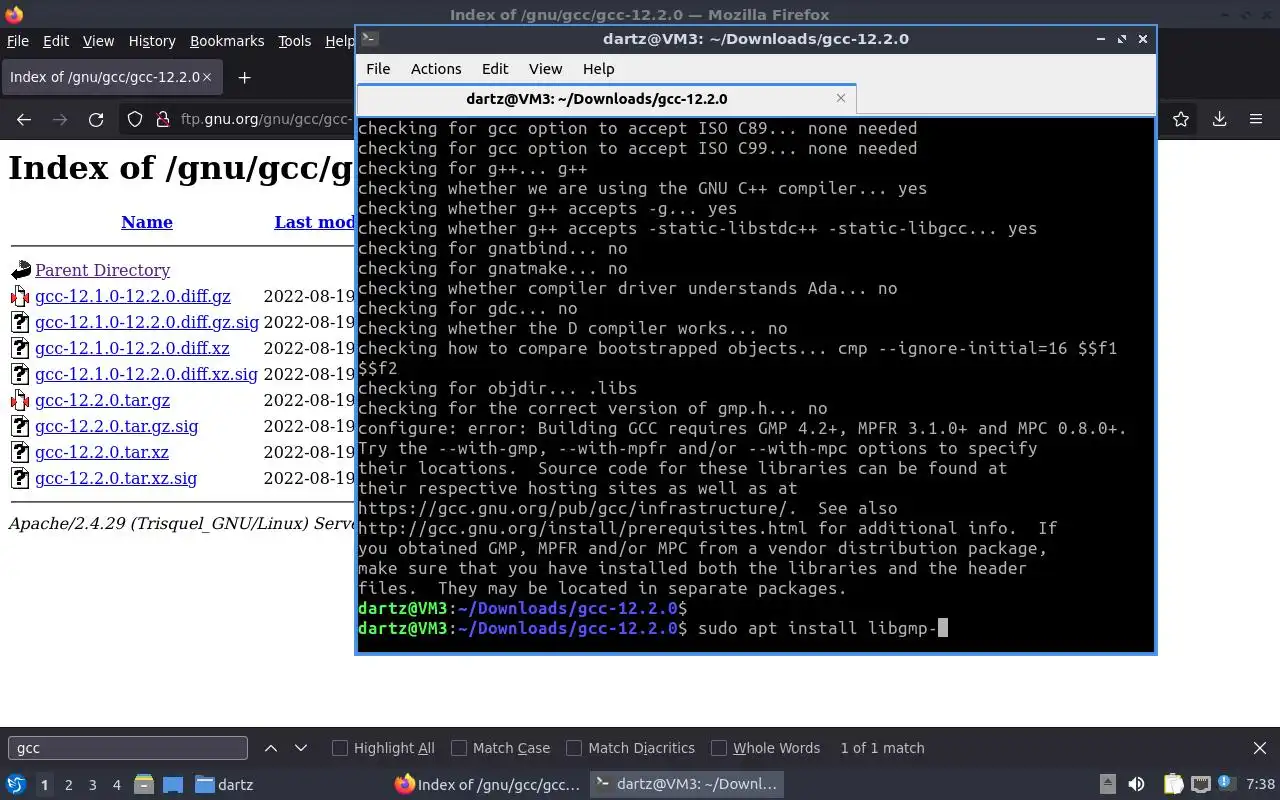1280x800 pixels.
Task: Reload the Firefox page
Action: (x=96, y=119)
